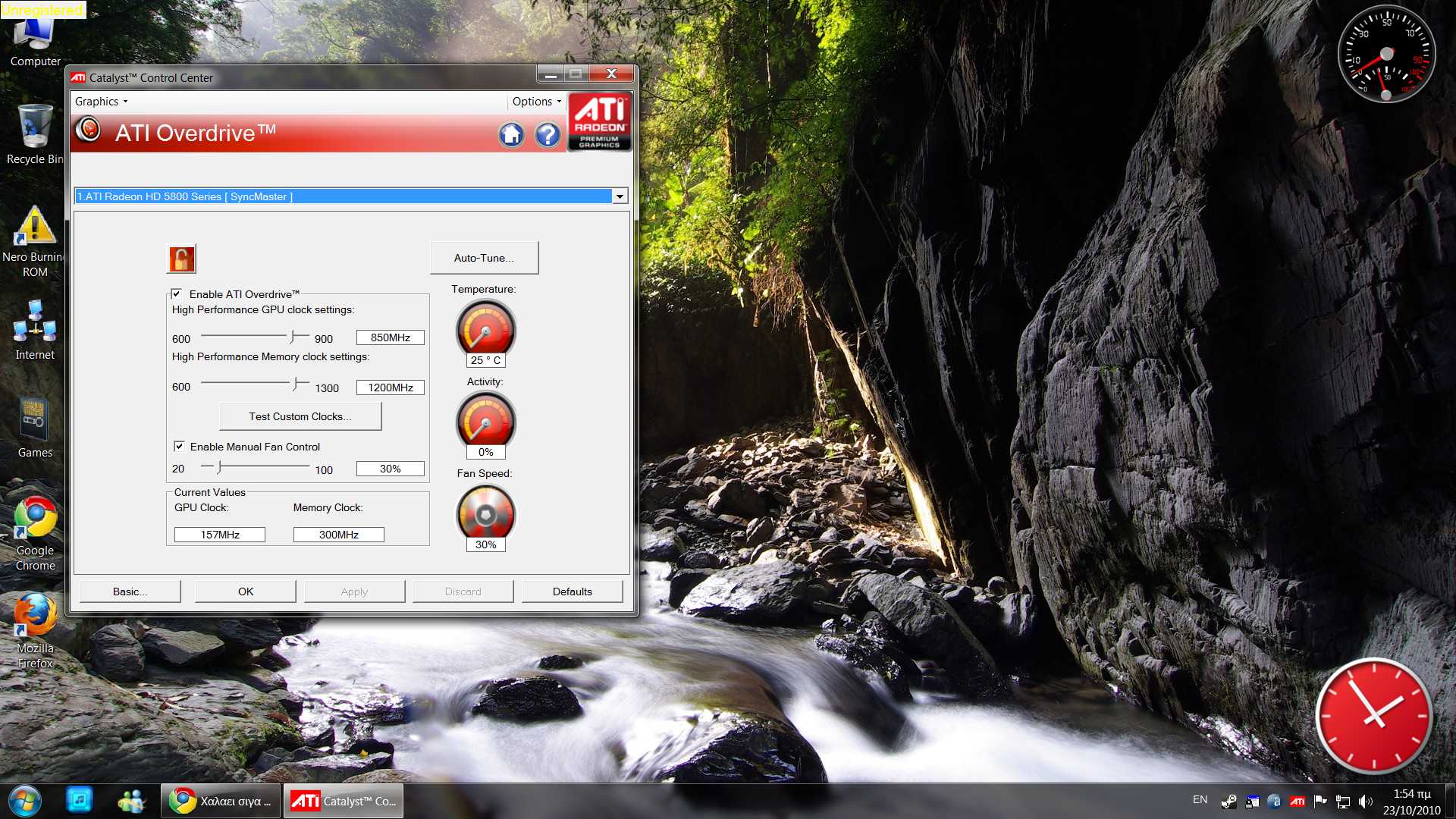Image resolution: width=1456 pixels, height=819 pixels.
Task: Click the red analog clock gadget
Action: pyautogui.click(x=1374, y=716)
